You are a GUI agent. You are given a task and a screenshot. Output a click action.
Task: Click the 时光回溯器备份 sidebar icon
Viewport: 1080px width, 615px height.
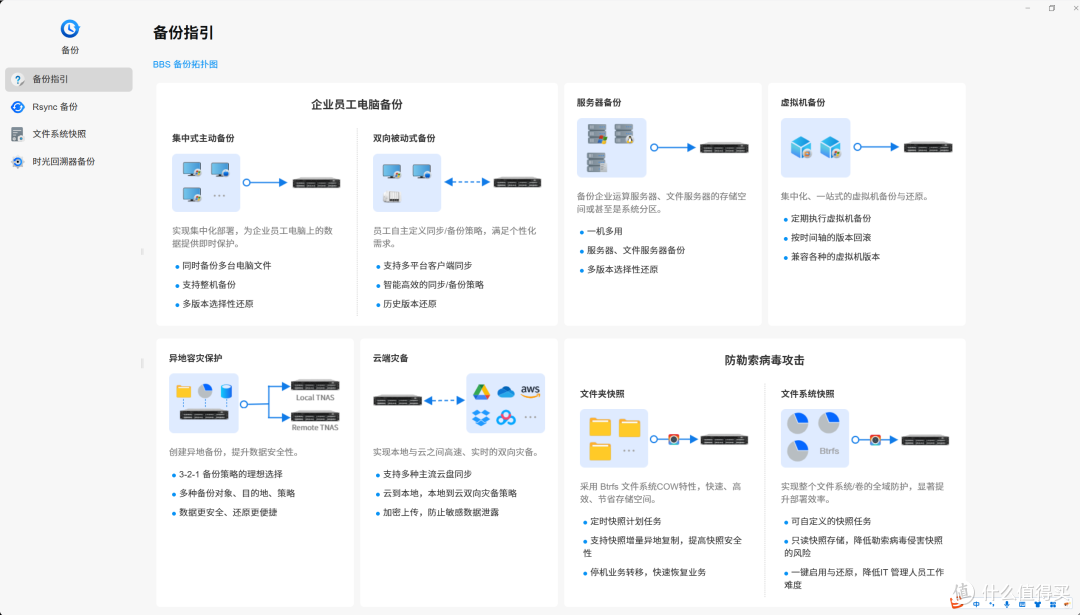click(18, 162)
